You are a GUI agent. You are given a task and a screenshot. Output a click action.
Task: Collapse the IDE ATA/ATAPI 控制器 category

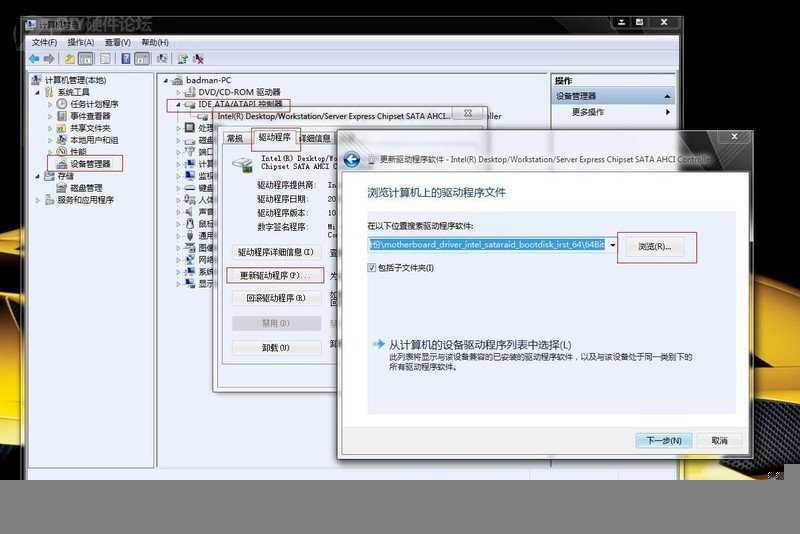pyautogui.click(x=178, y=105)
